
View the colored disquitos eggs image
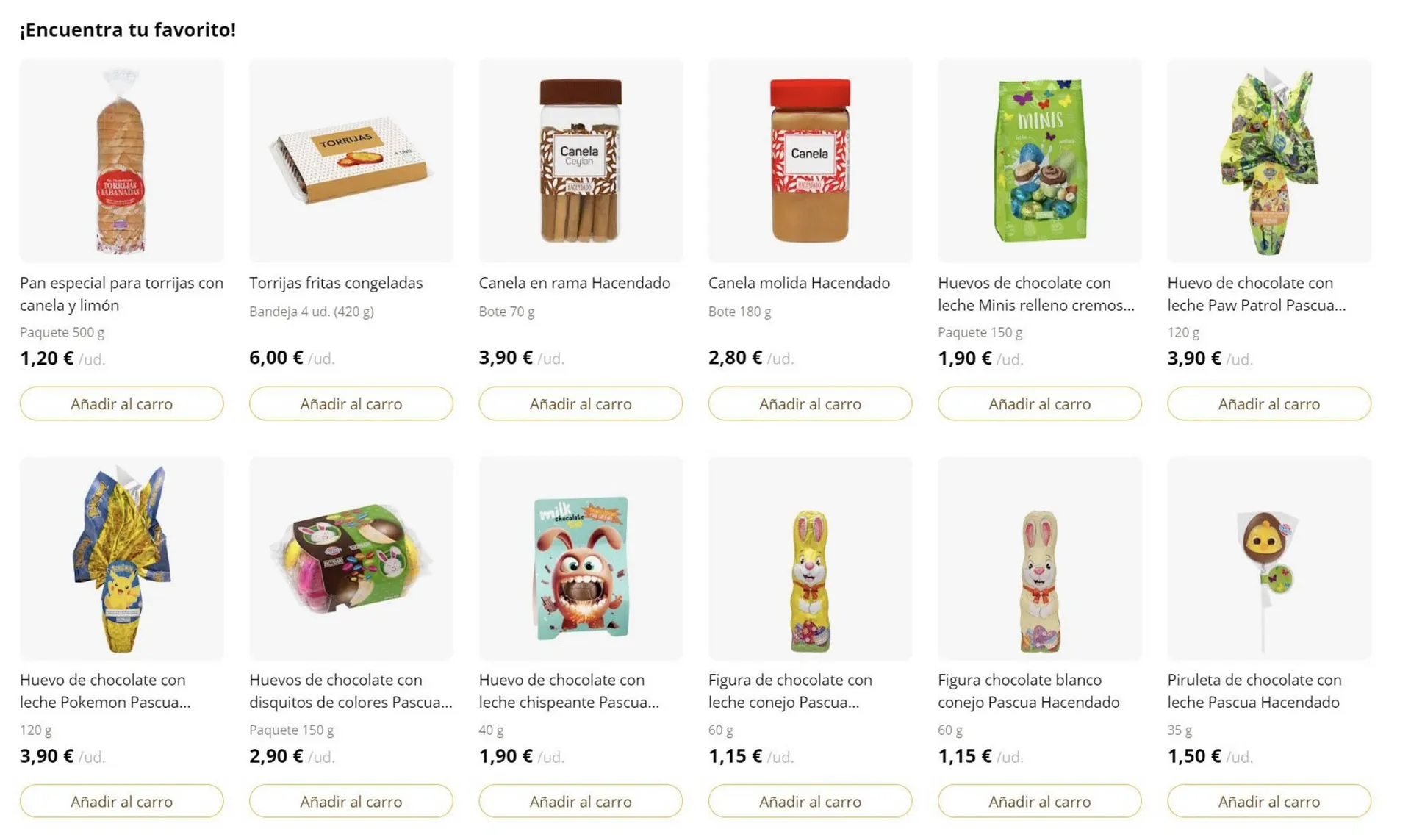(x=351, y=559)
